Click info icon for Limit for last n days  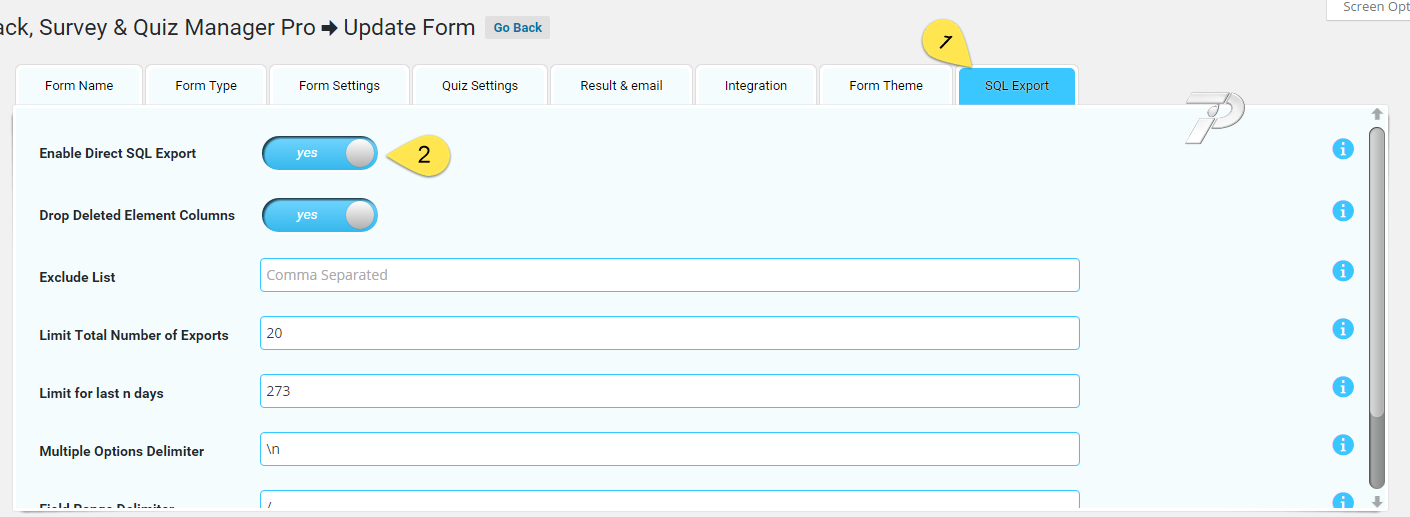[x=1342, y=387]
